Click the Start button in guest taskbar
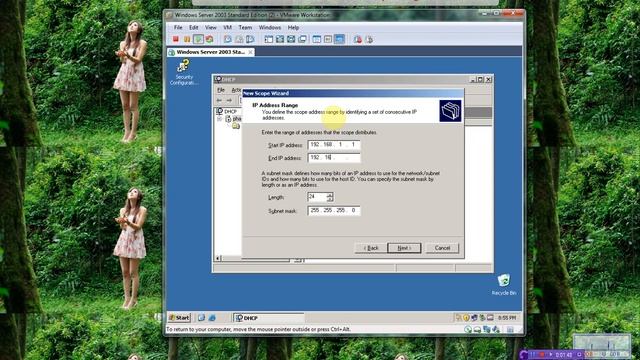 pyautogui.click(x=180, y=318)
